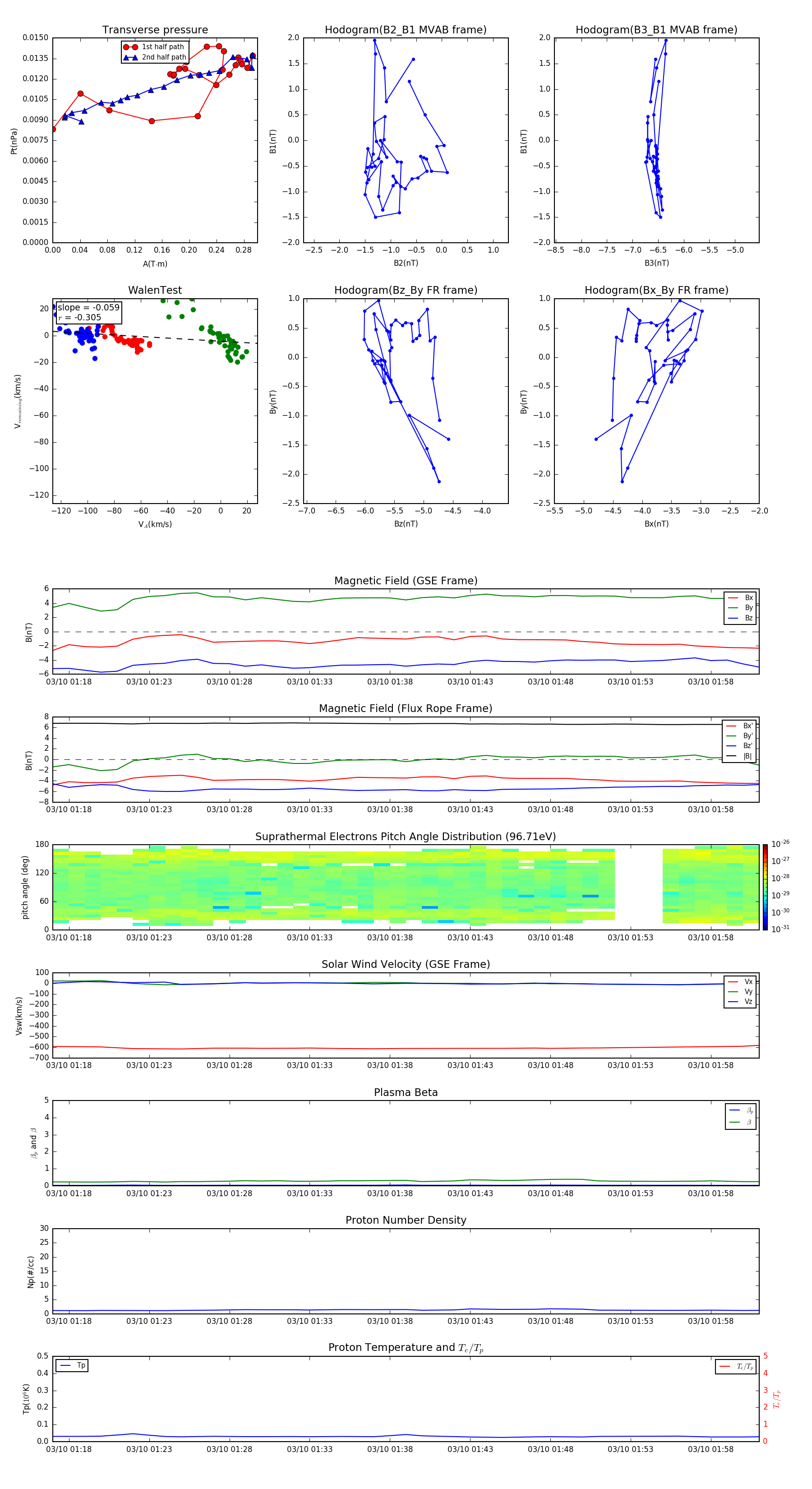Click 'Vx' legend entry in velocity plot
812x1489 pixels.
(740, 981)
